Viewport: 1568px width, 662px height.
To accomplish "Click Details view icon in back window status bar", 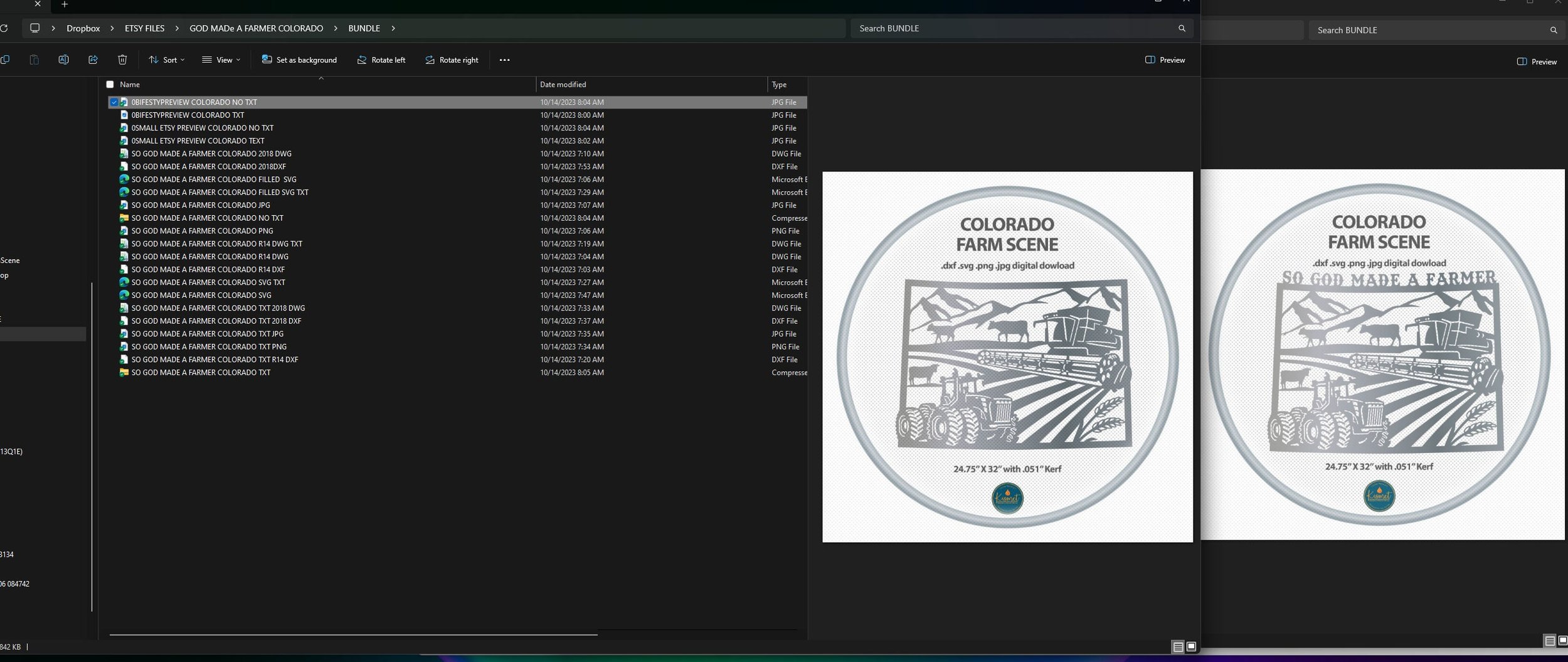I will [x=1549, y=641].
